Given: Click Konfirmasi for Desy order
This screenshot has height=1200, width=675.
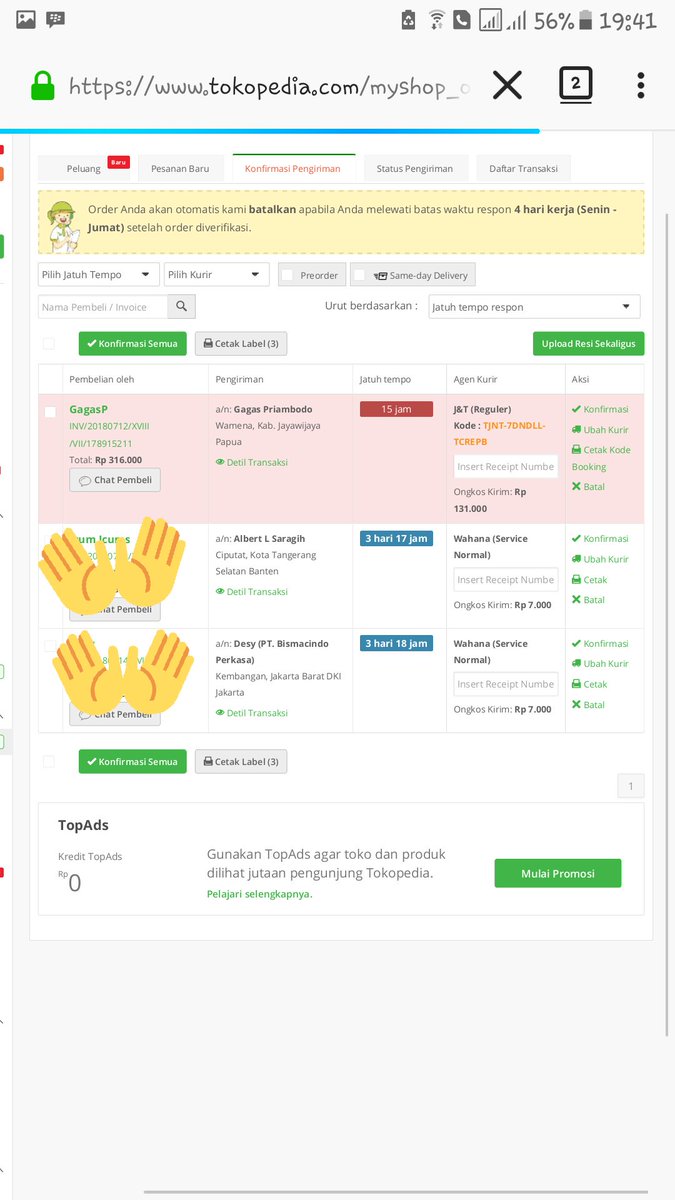Looking at the screenshot, I should 600,644.
